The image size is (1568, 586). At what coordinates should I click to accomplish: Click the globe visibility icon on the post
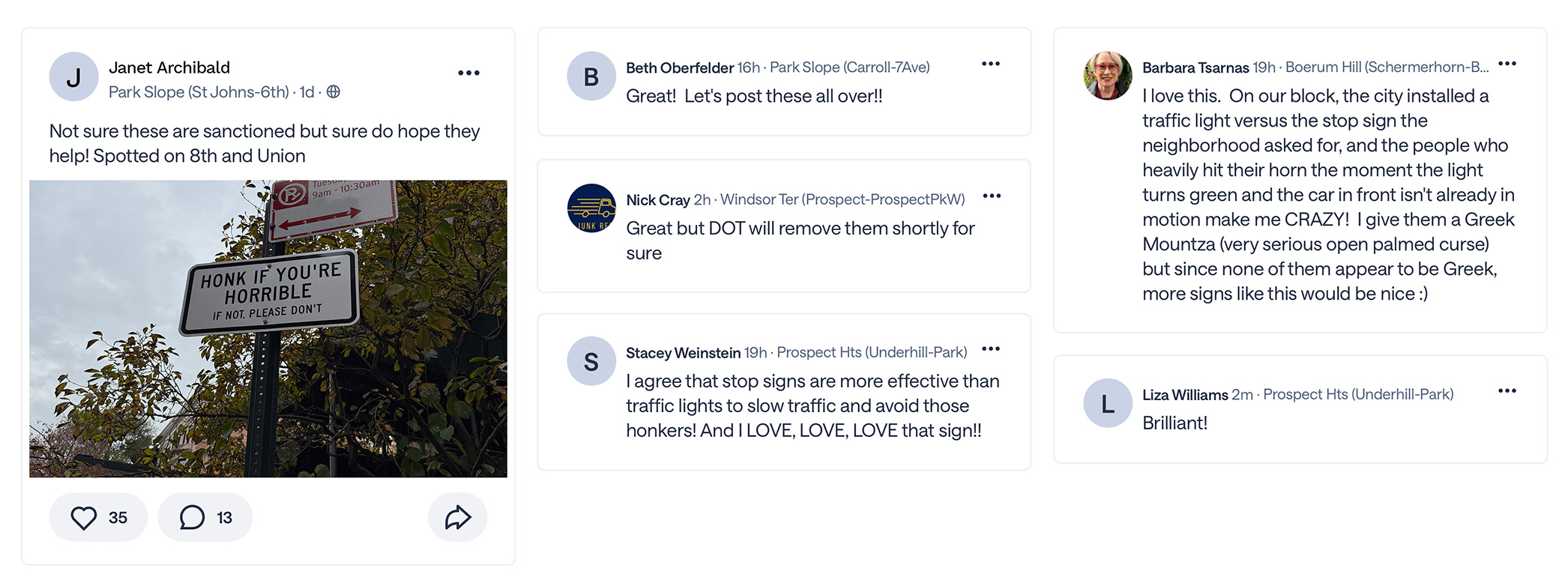(x=334, y=92)
